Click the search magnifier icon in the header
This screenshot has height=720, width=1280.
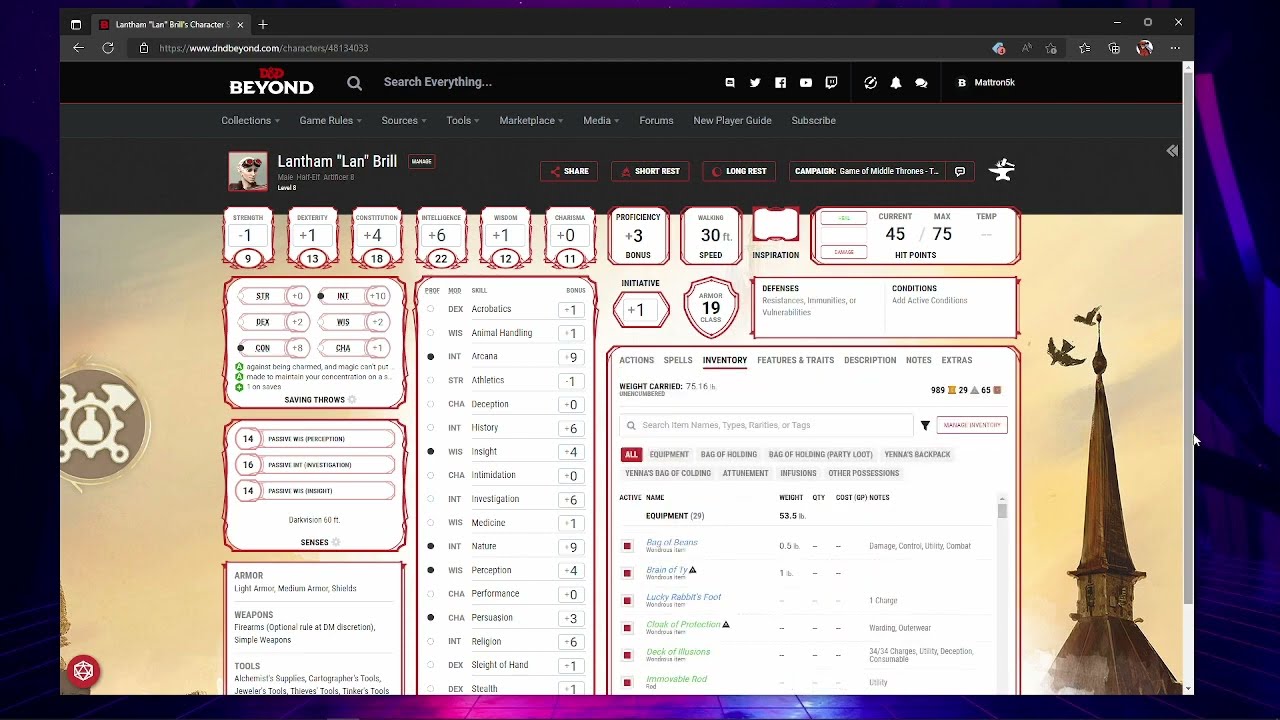[354, 83]
